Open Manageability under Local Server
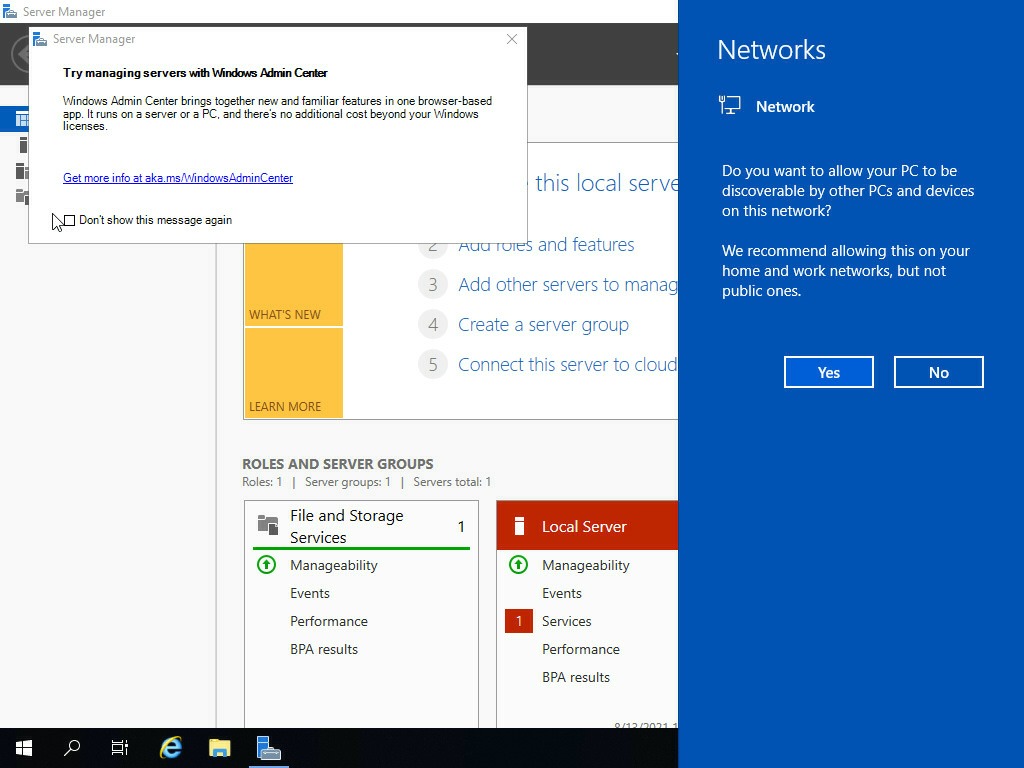Viewport: 1024px width, 768px height. point(586,566)
